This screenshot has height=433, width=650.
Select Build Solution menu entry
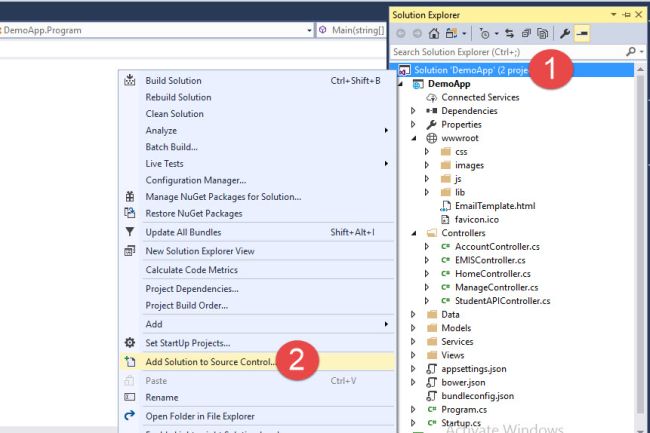click(257, 81)
